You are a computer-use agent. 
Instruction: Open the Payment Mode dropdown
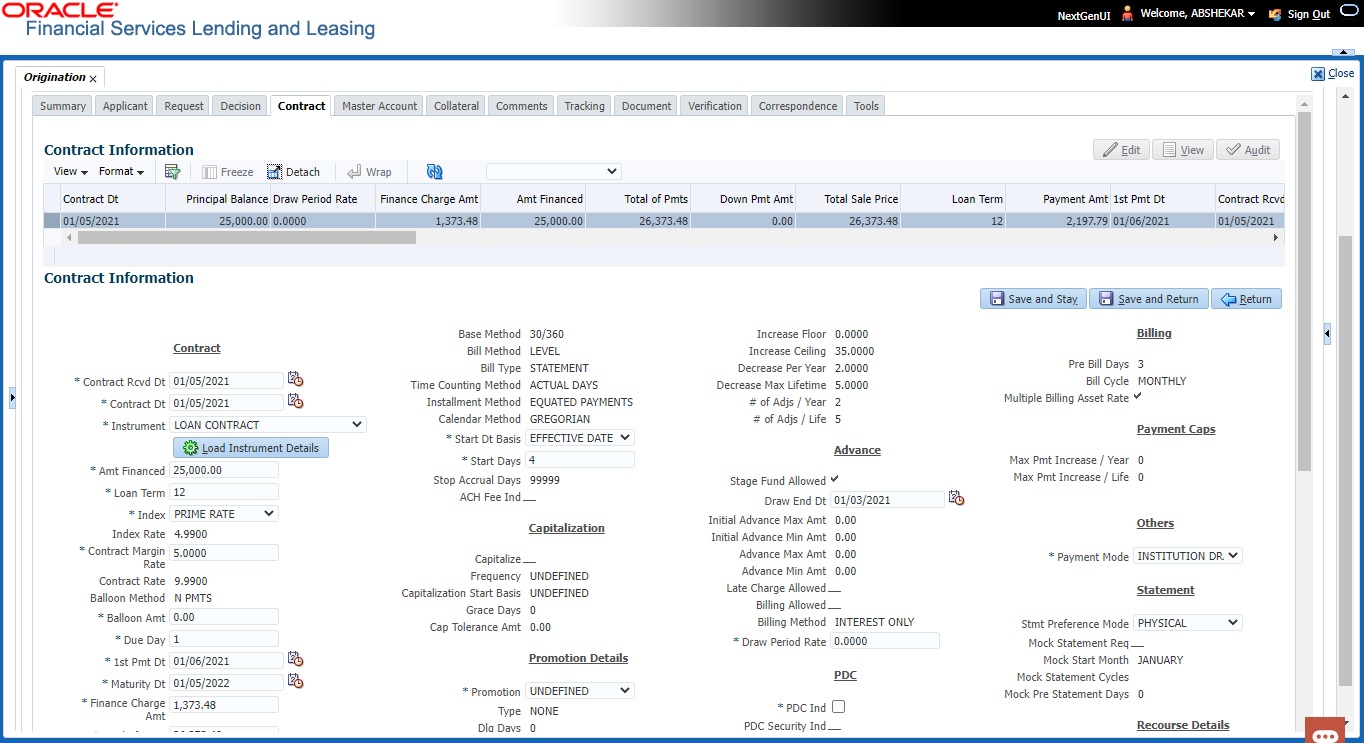(1188, 556)
